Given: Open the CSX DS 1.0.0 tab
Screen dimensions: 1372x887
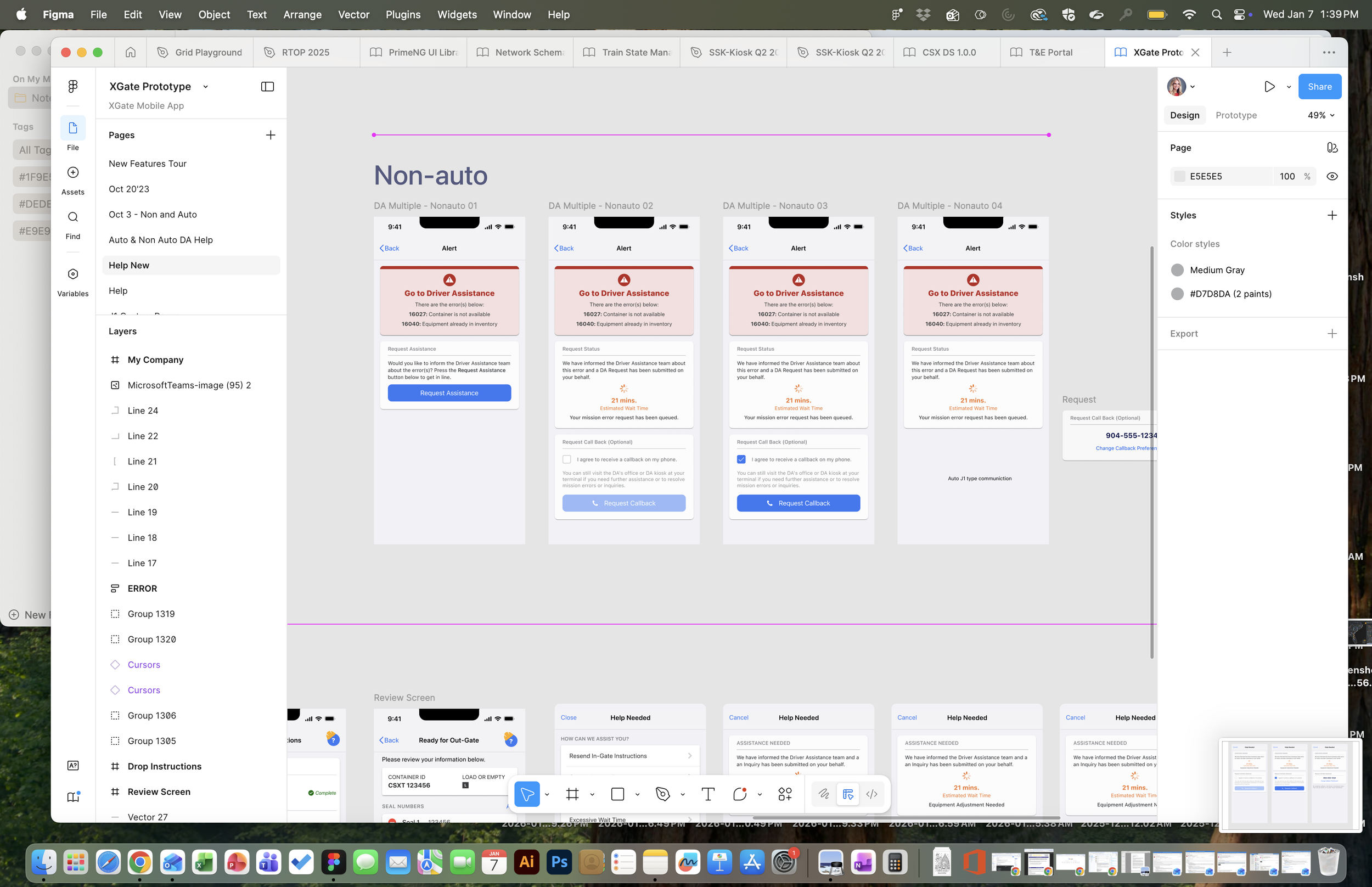Looking at the screenshot, I should 947,52.
